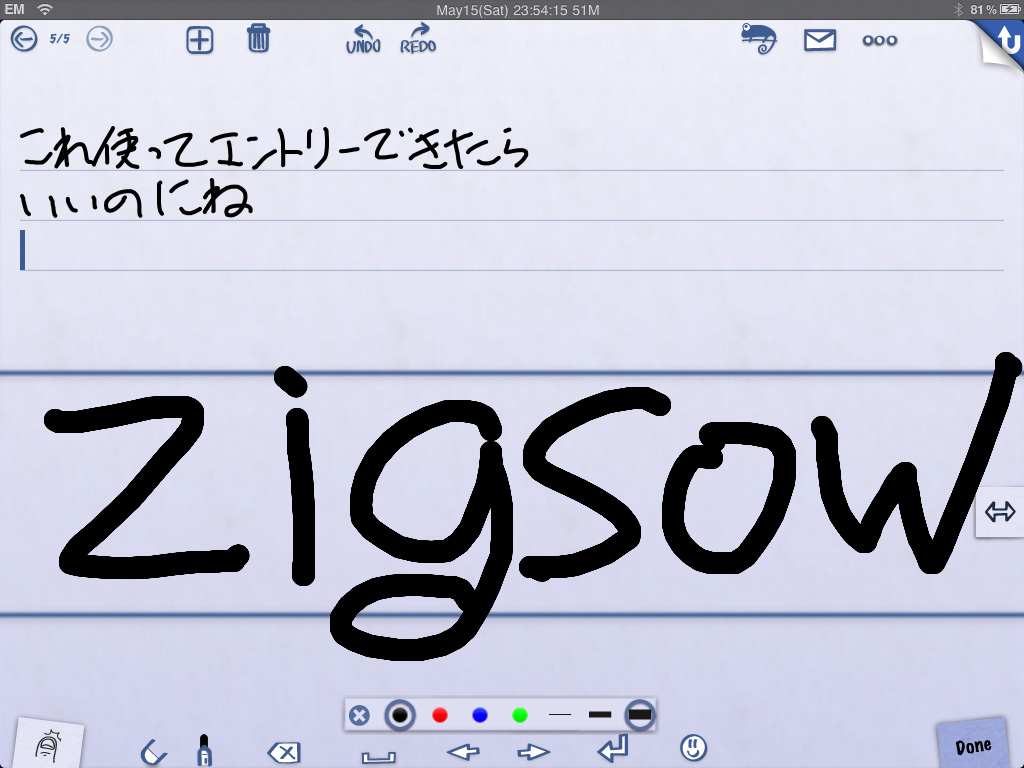Tap the UNDO arrow

364,39
